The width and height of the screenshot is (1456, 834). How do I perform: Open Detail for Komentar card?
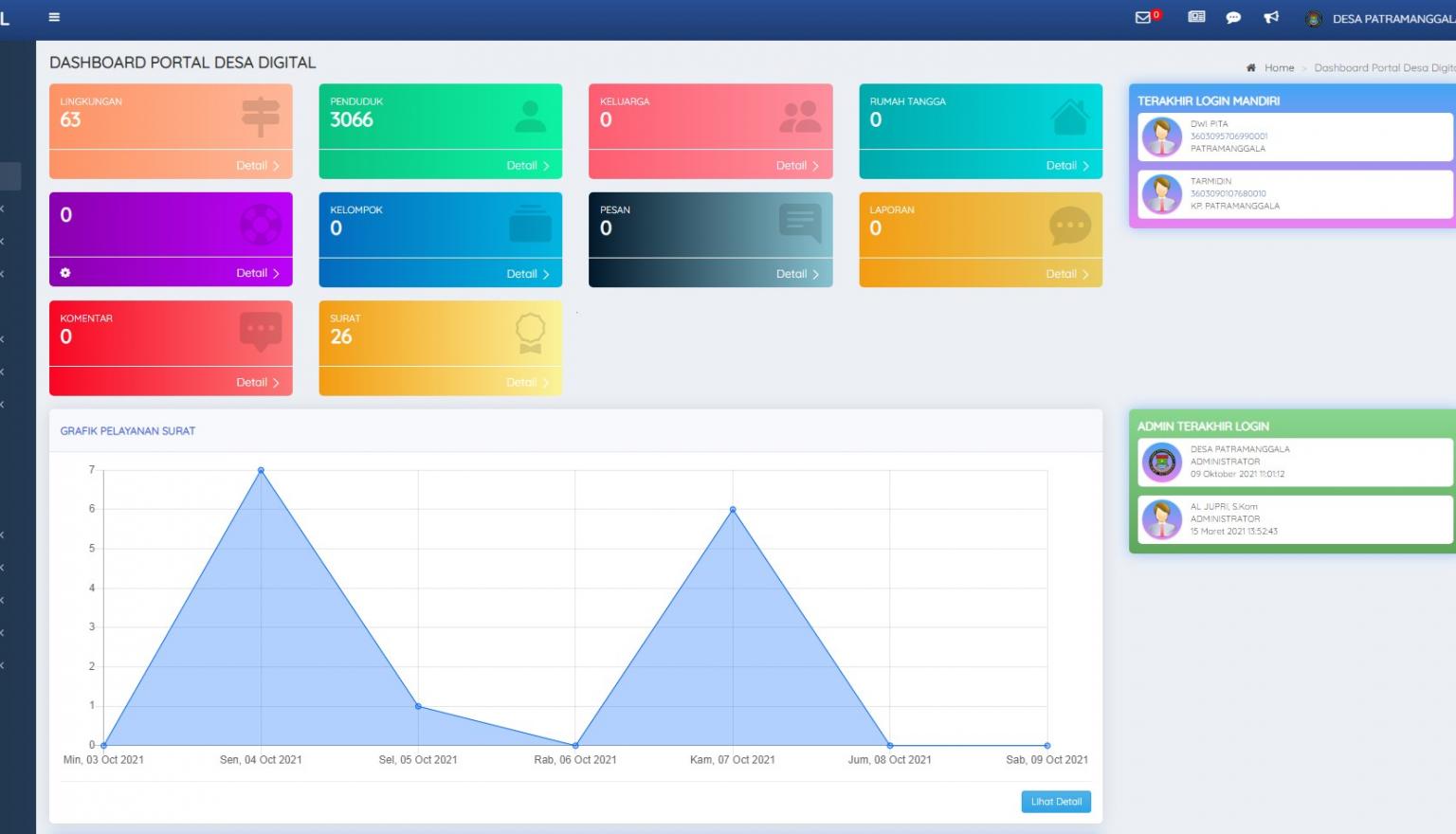257,382
